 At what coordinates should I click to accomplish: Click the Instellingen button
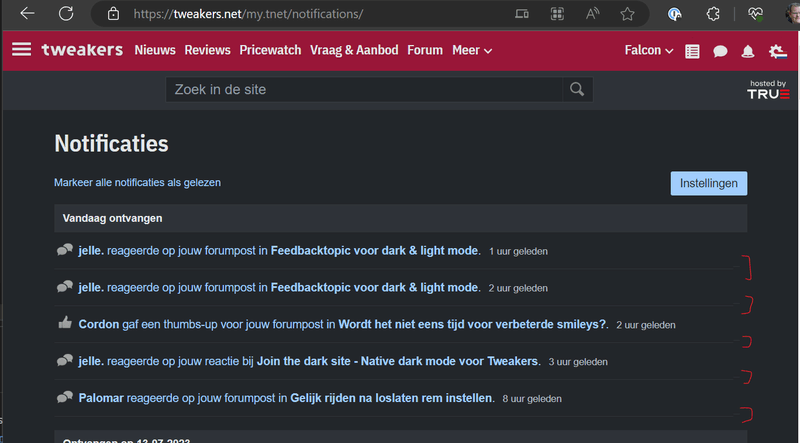click(x=708, y=183)
